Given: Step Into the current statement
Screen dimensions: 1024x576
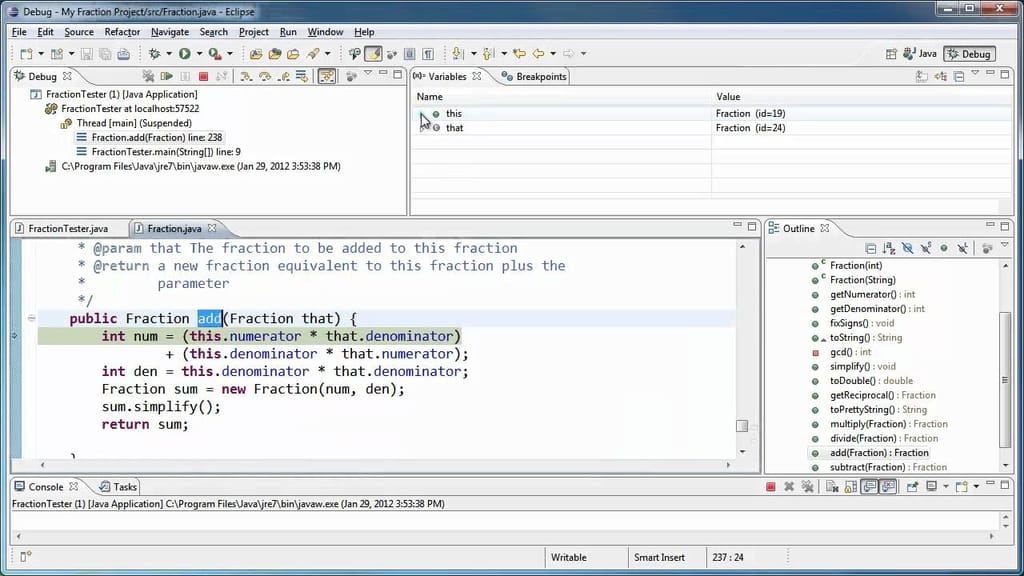Looking at the screenshot, I should 246,76.
